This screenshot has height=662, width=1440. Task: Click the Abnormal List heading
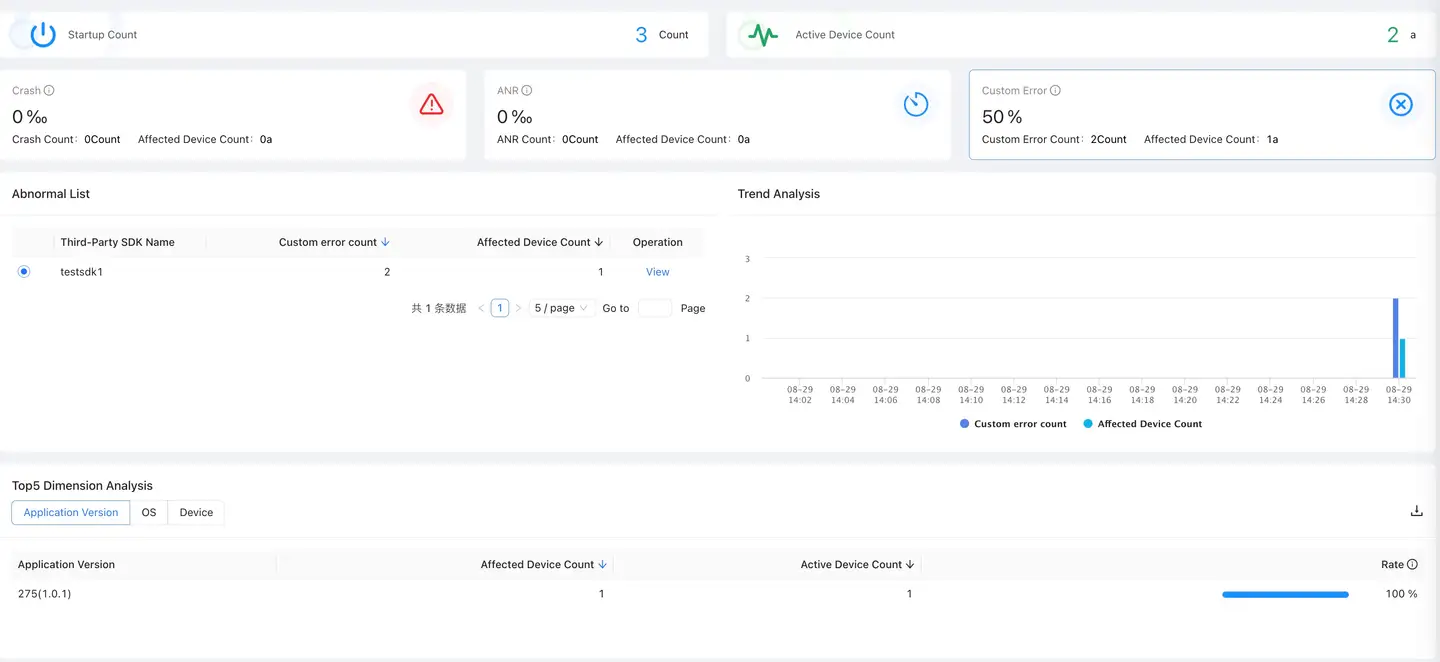tap(51, 194)
